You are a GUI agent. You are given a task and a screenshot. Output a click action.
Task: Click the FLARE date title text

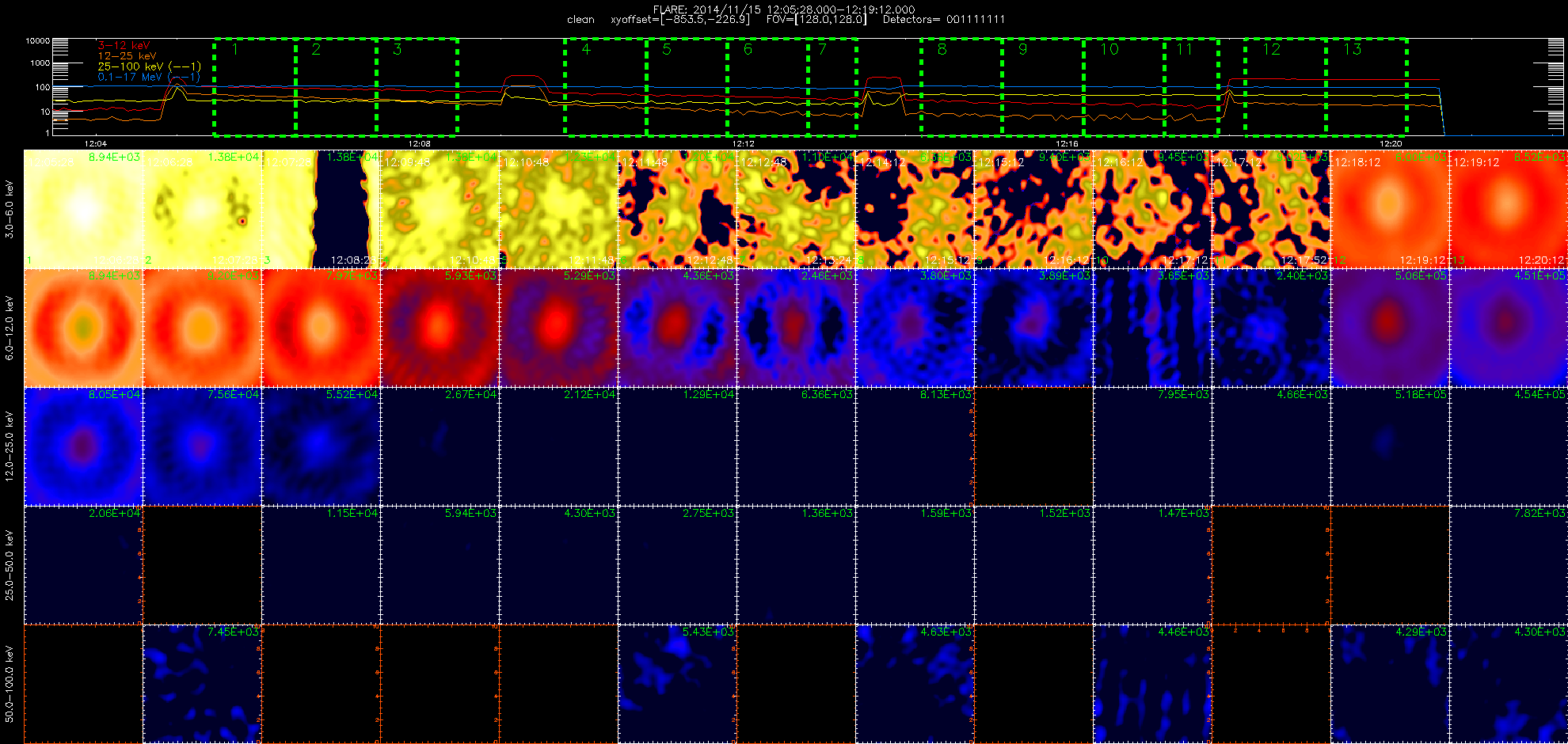click(784, 9)
